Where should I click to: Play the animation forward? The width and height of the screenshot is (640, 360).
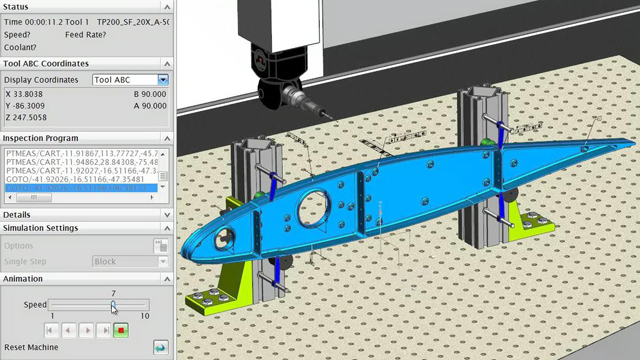pyautogui.click(x=86, y=330)
